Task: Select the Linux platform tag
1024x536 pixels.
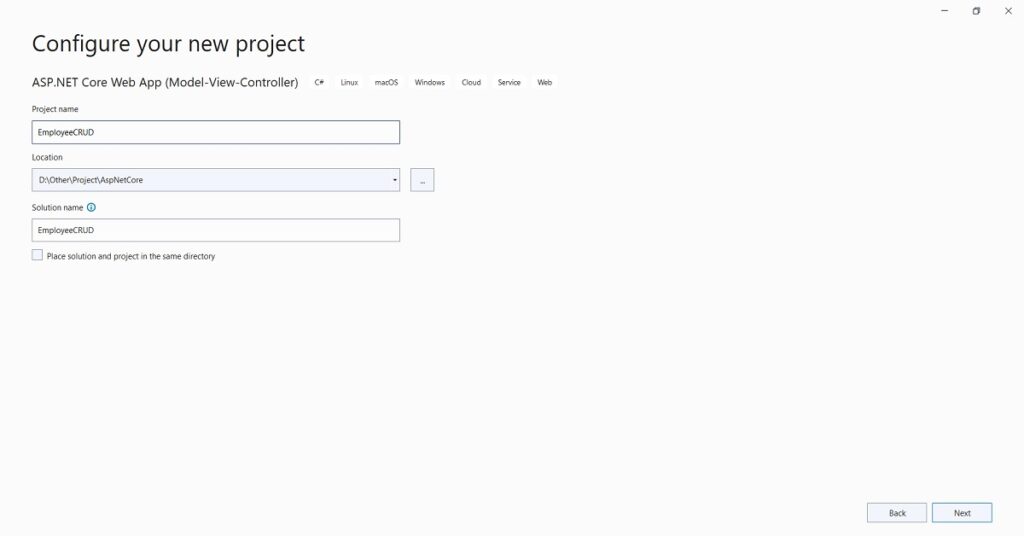Action: pos(349,82)
